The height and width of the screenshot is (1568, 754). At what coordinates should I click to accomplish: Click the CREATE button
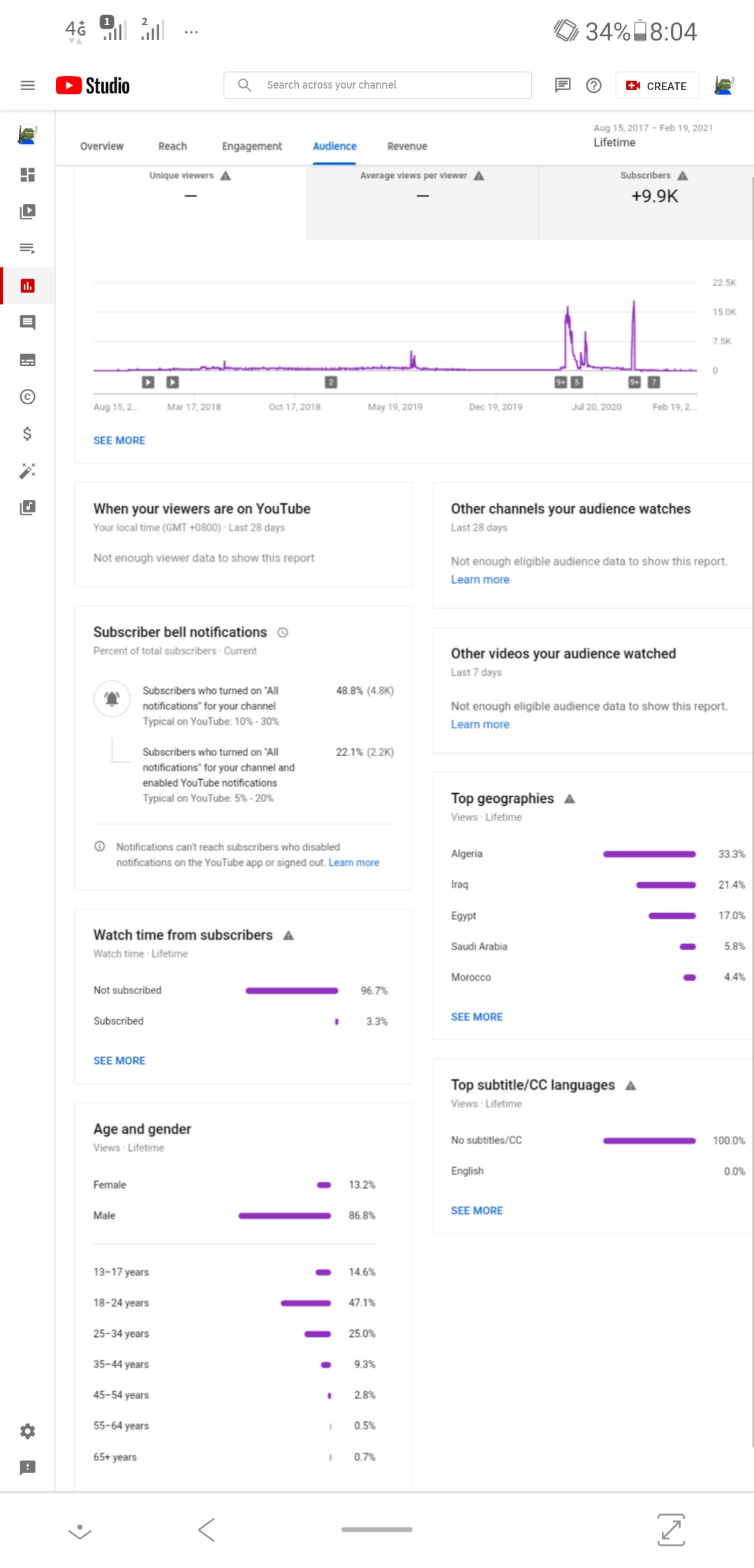[x=657, y=86]
